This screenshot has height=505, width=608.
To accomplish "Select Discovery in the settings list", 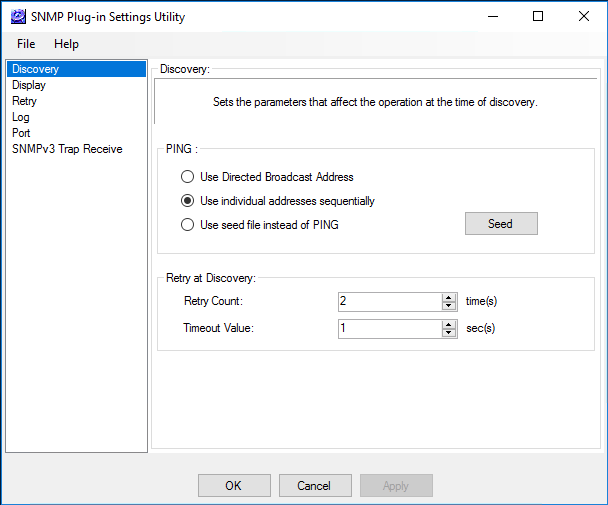I will pos(36,69).
